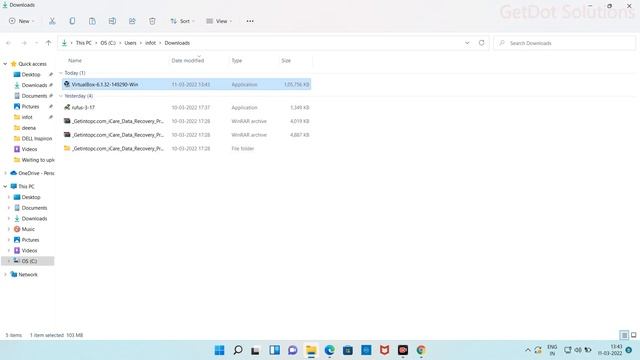Click the Copy icon in toolbar
640x360 pixels.
pyautogui.click(x=72, y=21)
